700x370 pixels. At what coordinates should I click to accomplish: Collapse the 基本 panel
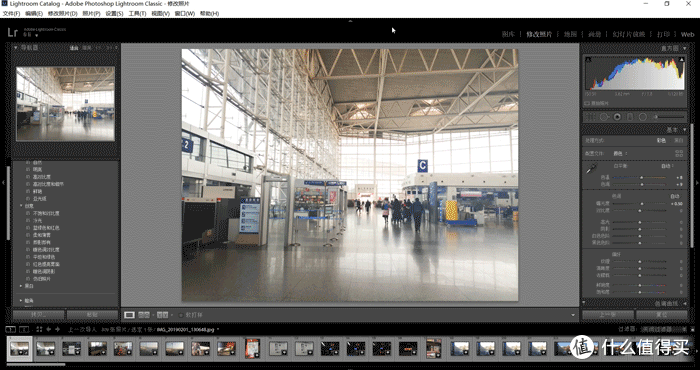[685, 129]
